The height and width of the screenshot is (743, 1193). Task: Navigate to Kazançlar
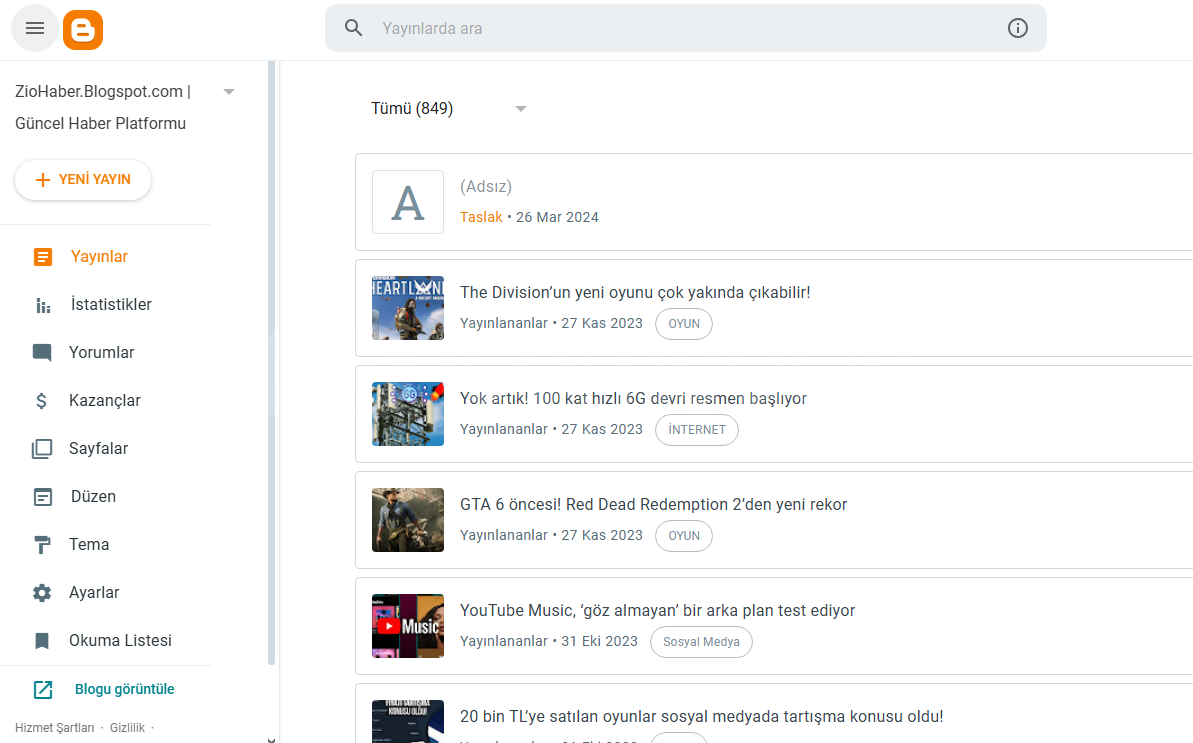[x=105, y=400]
